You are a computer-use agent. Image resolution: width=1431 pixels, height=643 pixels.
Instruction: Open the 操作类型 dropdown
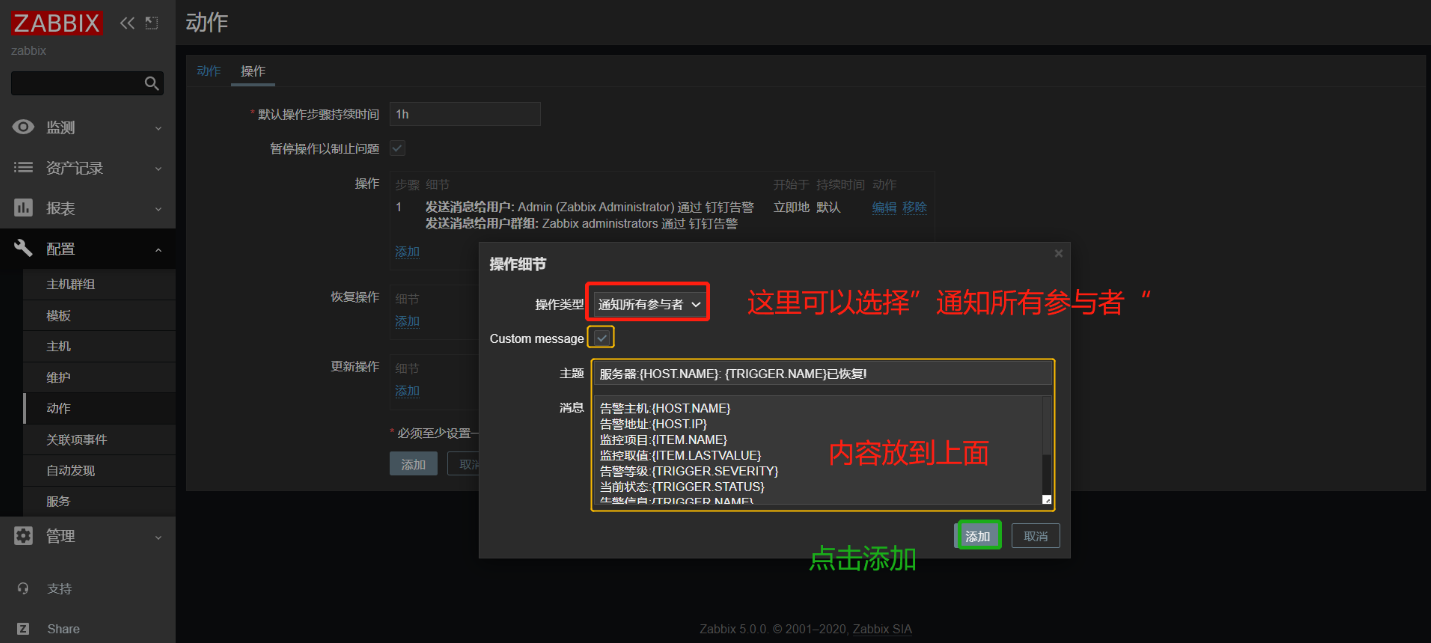649,304
